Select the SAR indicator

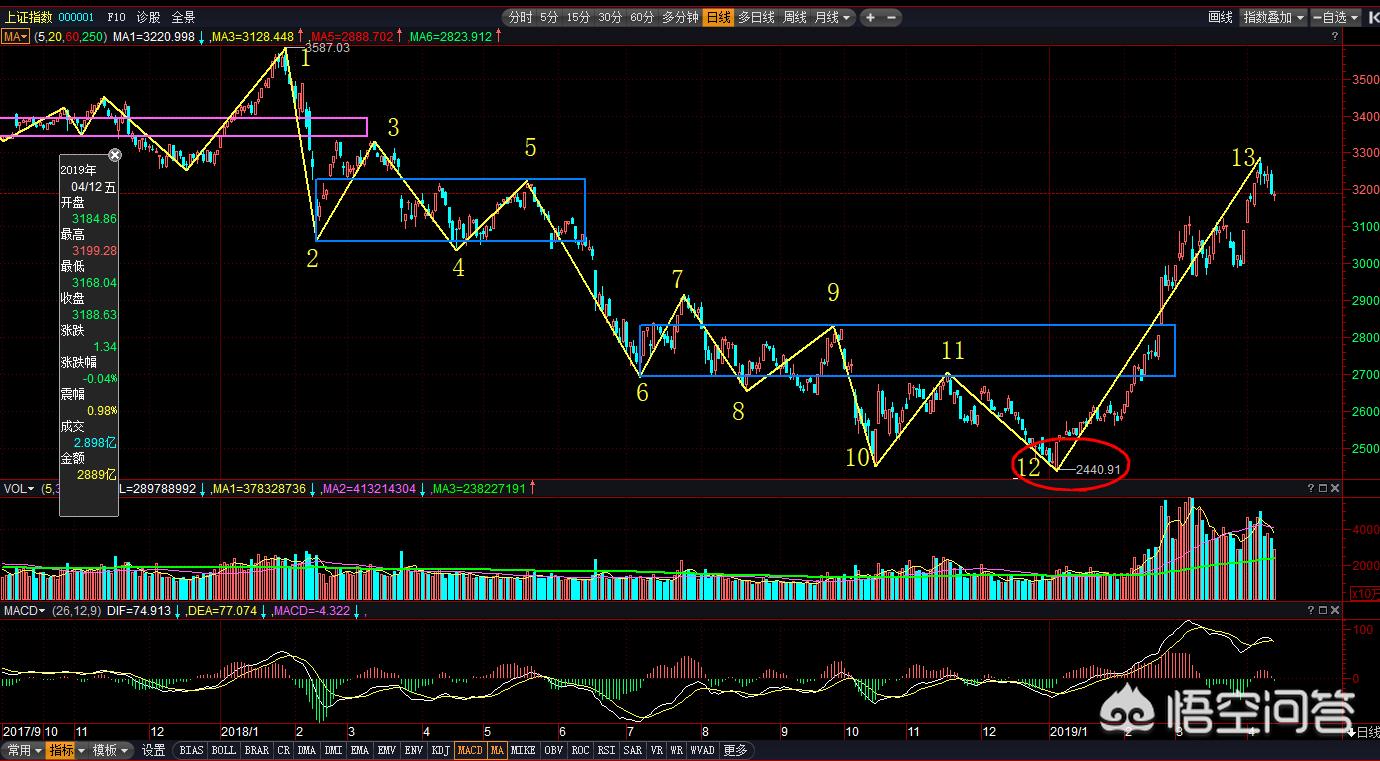pos(633,750)
